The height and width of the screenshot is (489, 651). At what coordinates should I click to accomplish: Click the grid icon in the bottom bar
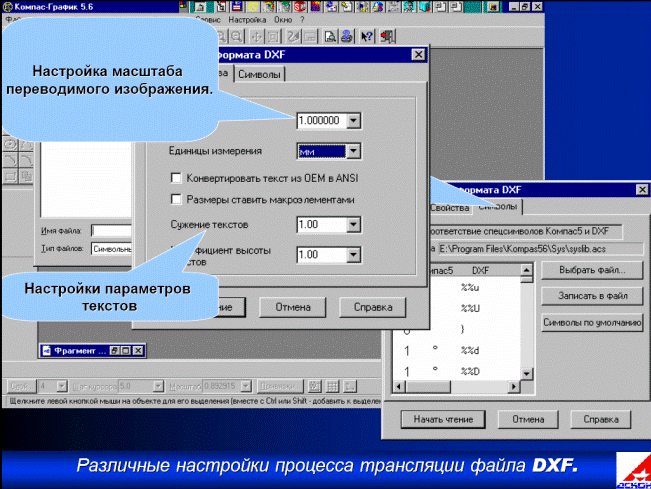[x=333, y=386]
